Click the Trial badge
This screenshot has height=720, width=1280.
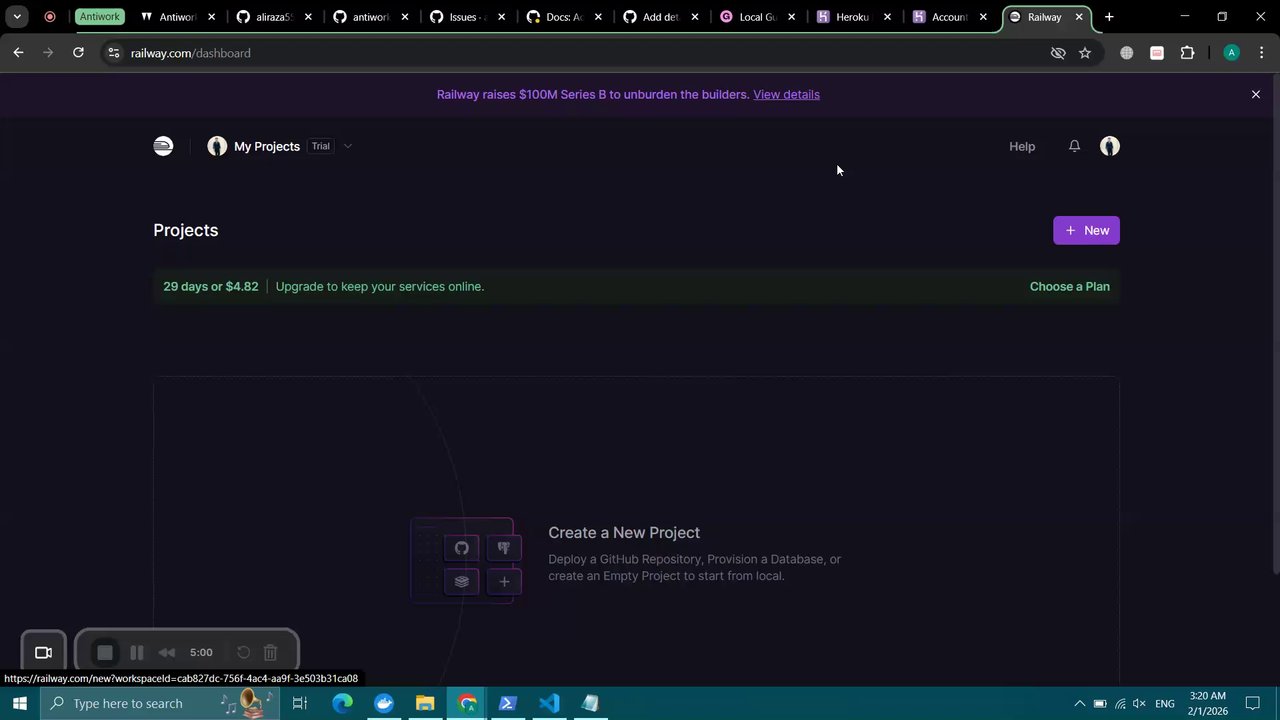(320, 146)
